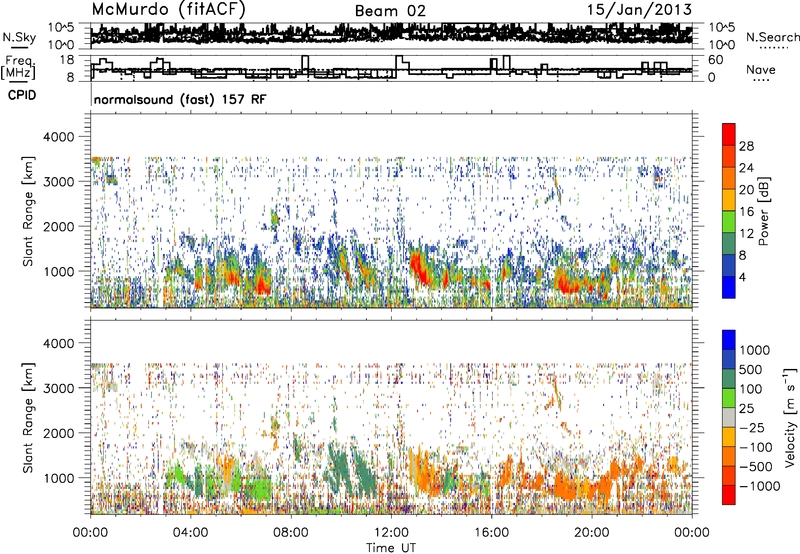This screenshot has height=554, width=800.
Task: Click the 16 dB label on power colorbar
Action: click(x=746, y=212)
